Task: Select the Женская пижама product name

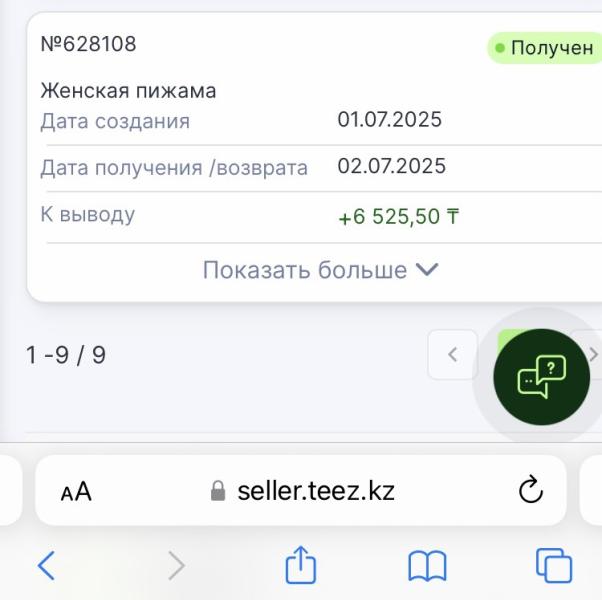Action: (x=128, y=91)
